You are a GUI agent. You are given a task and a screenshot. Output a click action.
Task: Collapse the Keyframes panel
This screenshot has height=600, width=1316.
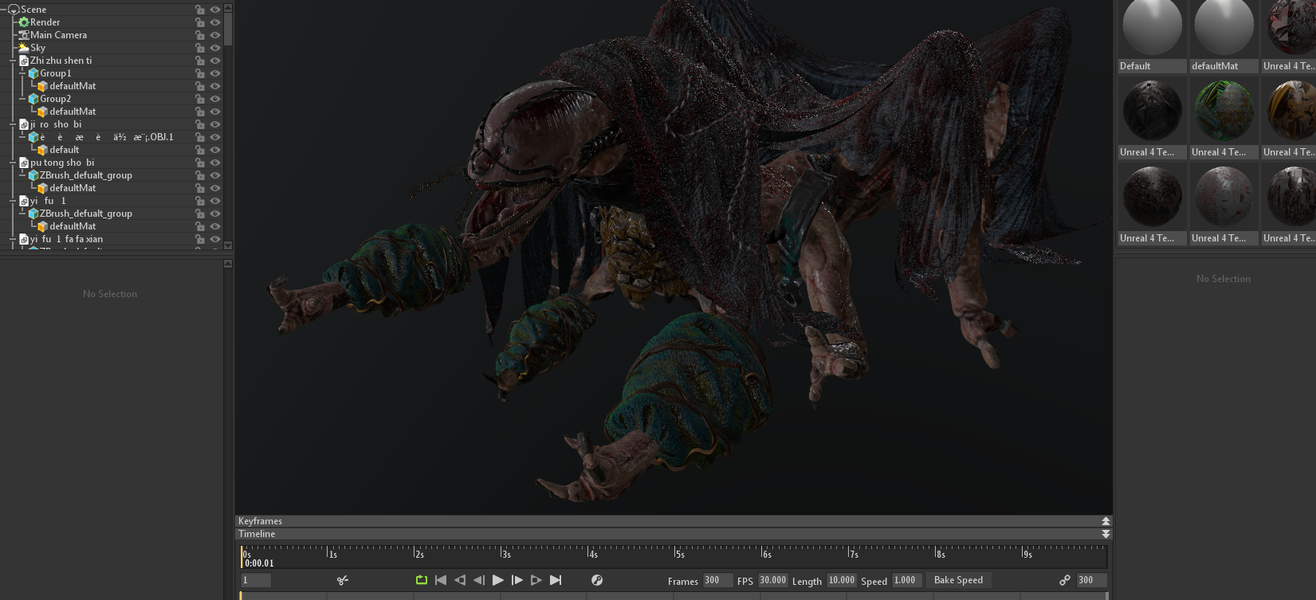[1105, 521]
